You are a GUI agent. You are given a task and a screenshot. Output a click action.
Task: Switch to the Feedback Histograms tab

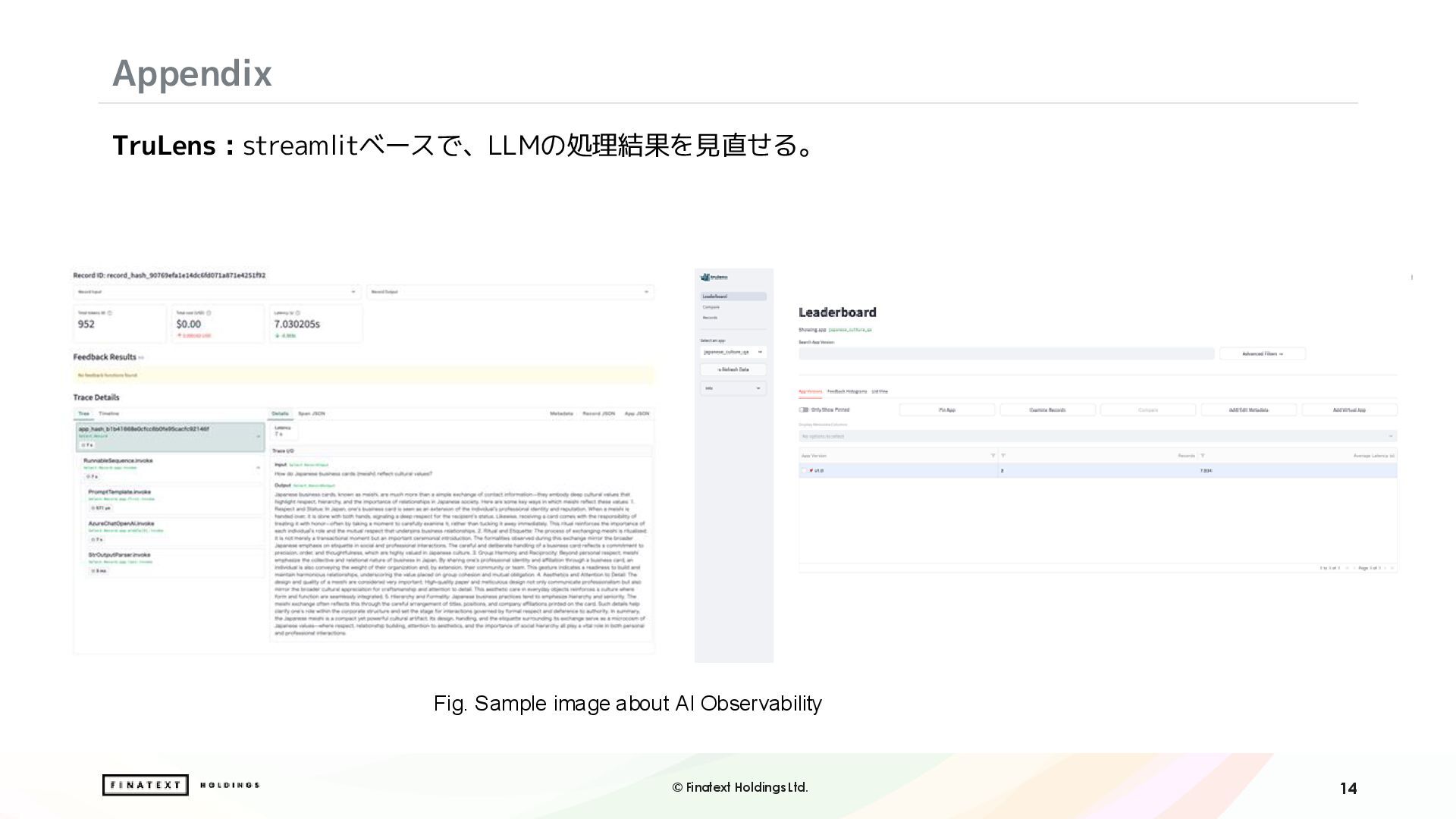(x=847, y=391)
